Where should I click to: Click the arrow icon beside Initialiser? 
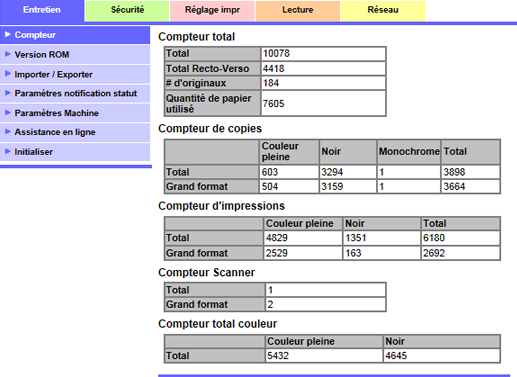8,151
